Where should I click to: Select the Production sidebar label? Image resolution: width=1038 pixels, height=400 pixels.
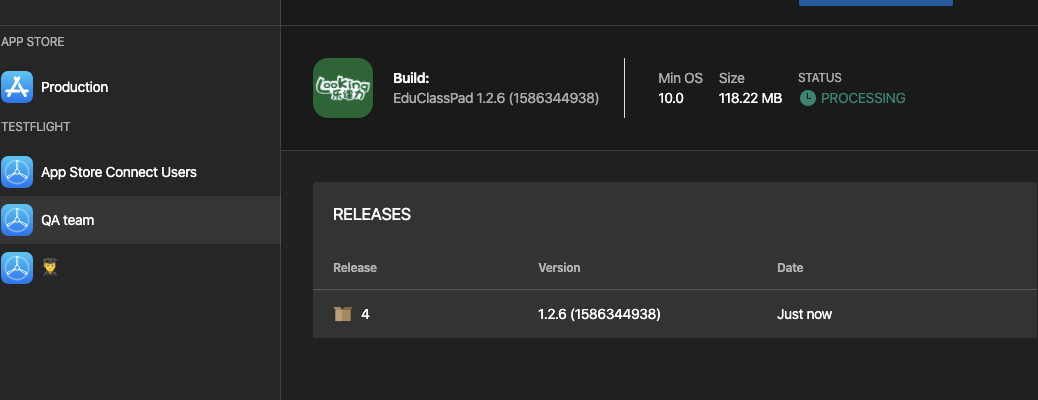pyautogui.click(x=74, y=87)
